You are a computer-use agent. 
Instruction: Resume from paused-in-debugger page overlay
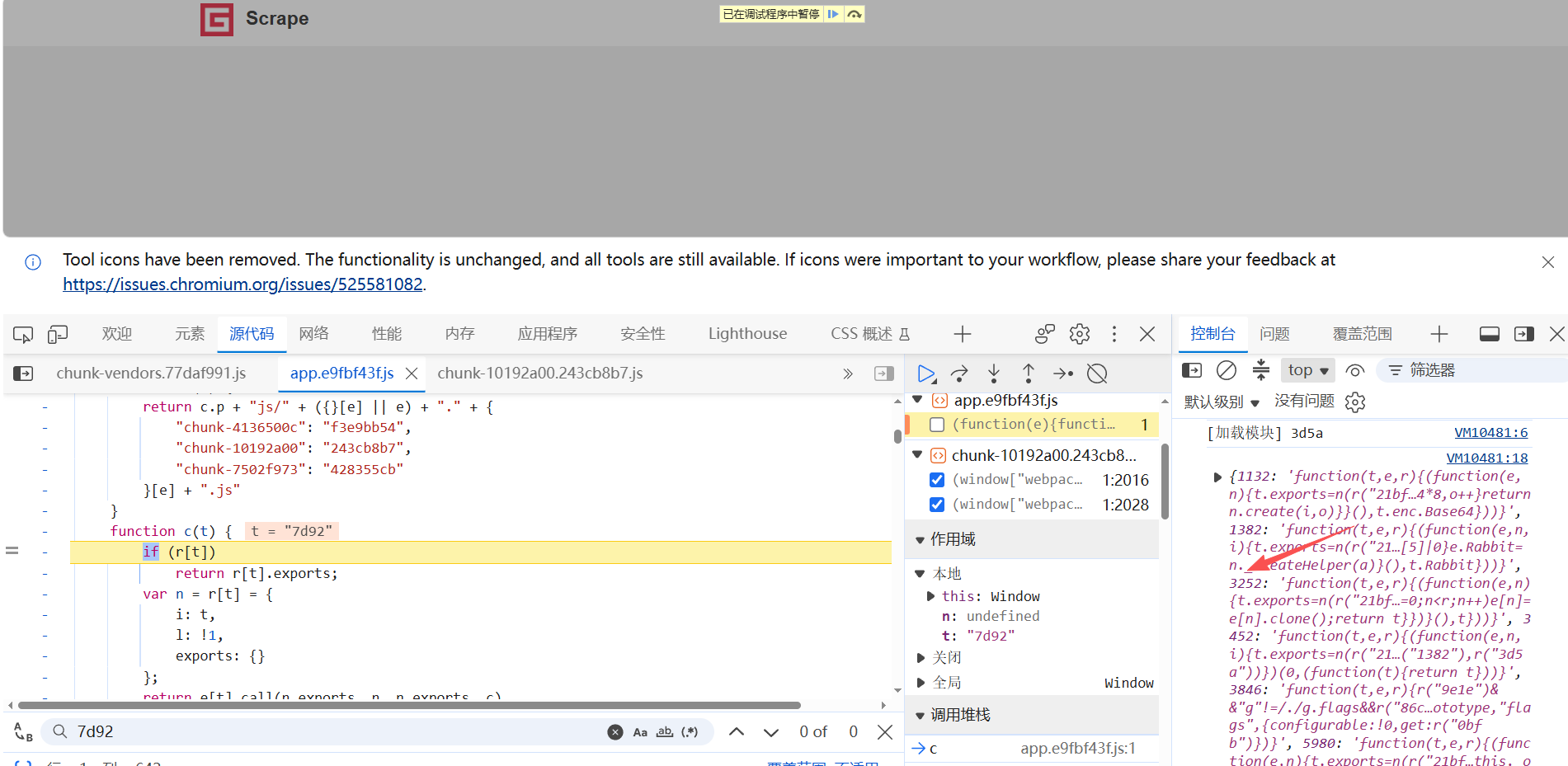point(833,14)
